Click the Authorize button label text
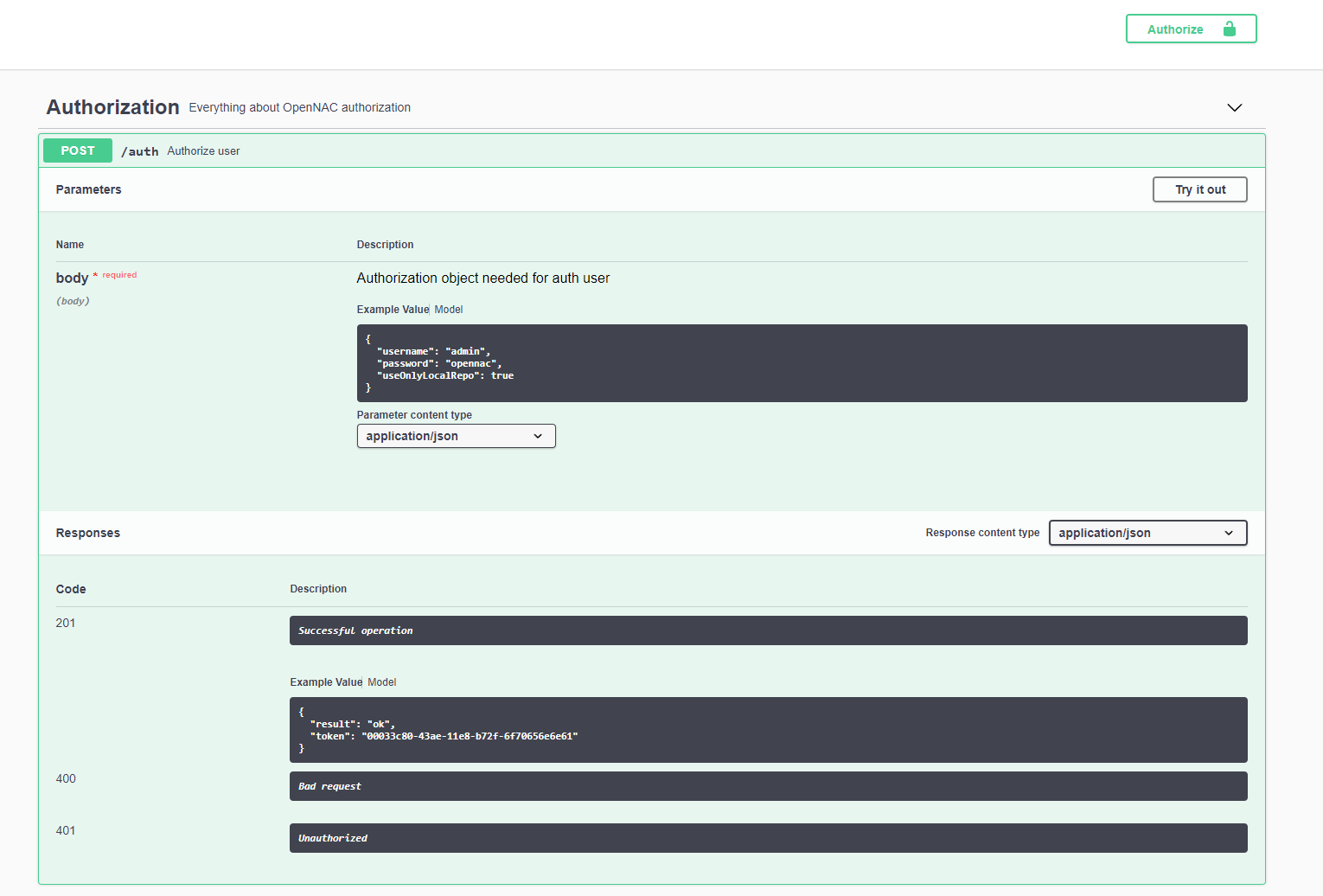1323x896 pixels. [1175, 29]
